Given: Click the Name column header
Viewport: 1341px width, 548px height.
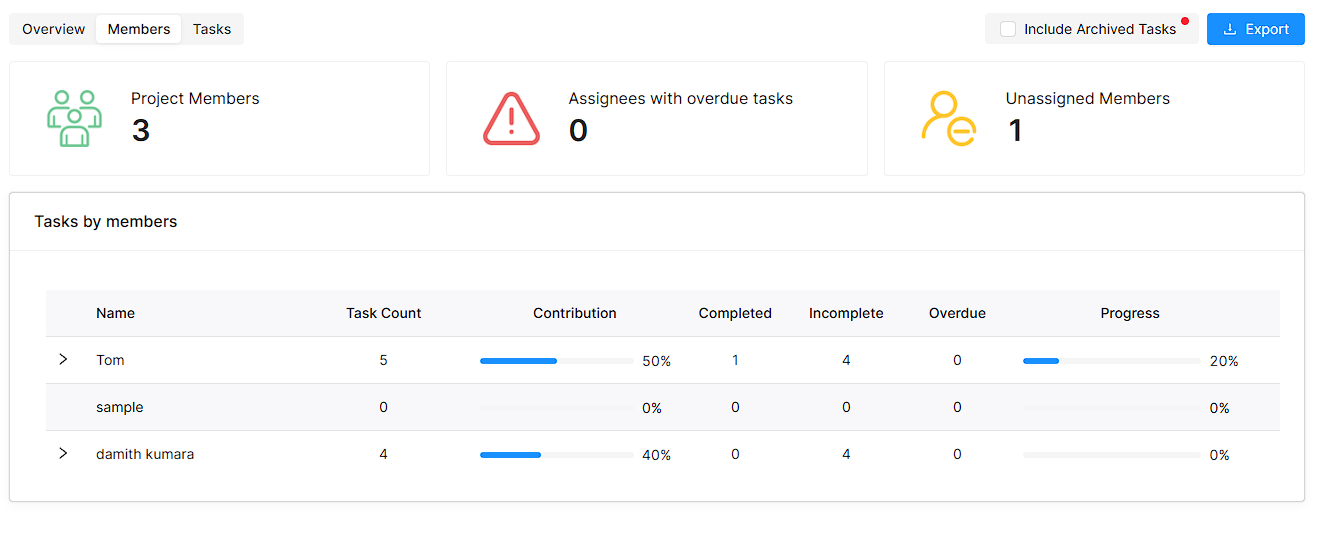Looking at the screenshot, I should (x=115, y=313).
